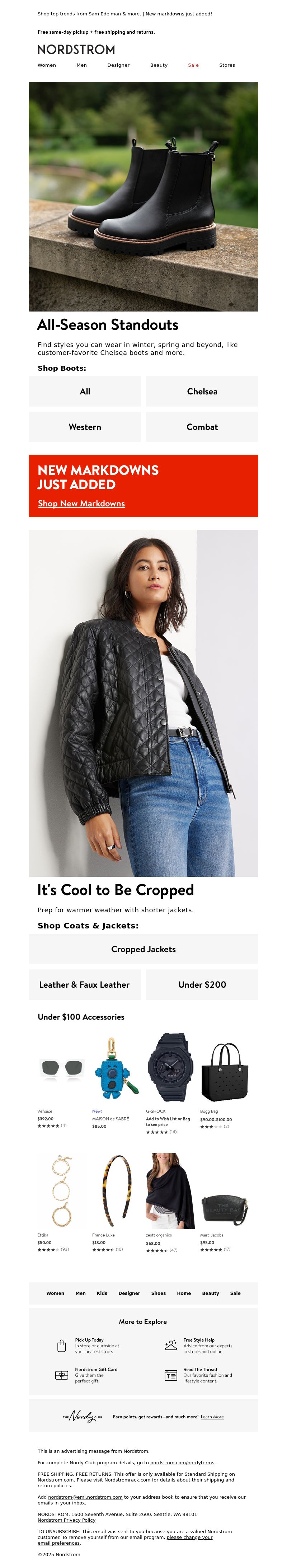Select the Sale item in top navigation
This screenshot has width=287, height=1568.
(x=193, y=65)
